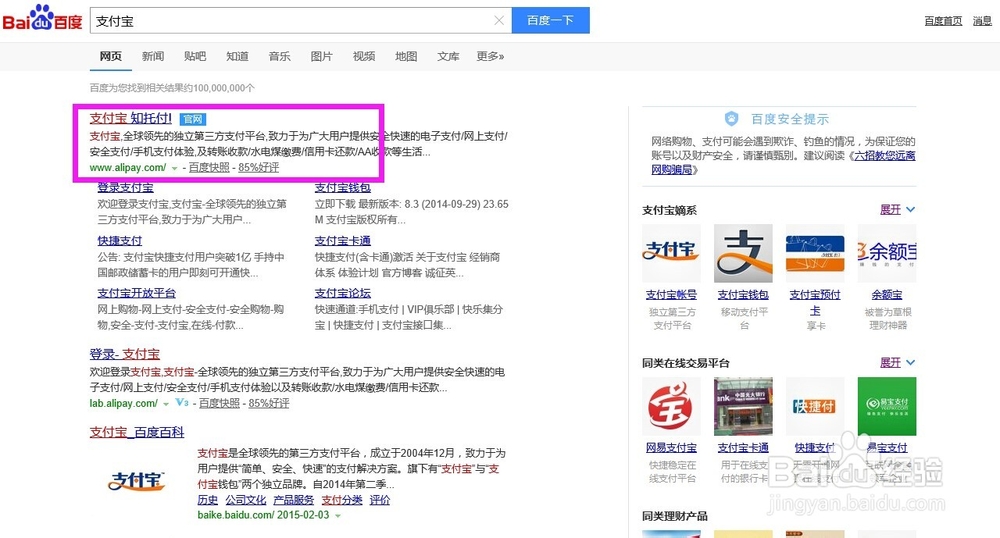
Task: Open the 支付宝 知托付! result title
Action: point(131,118)
